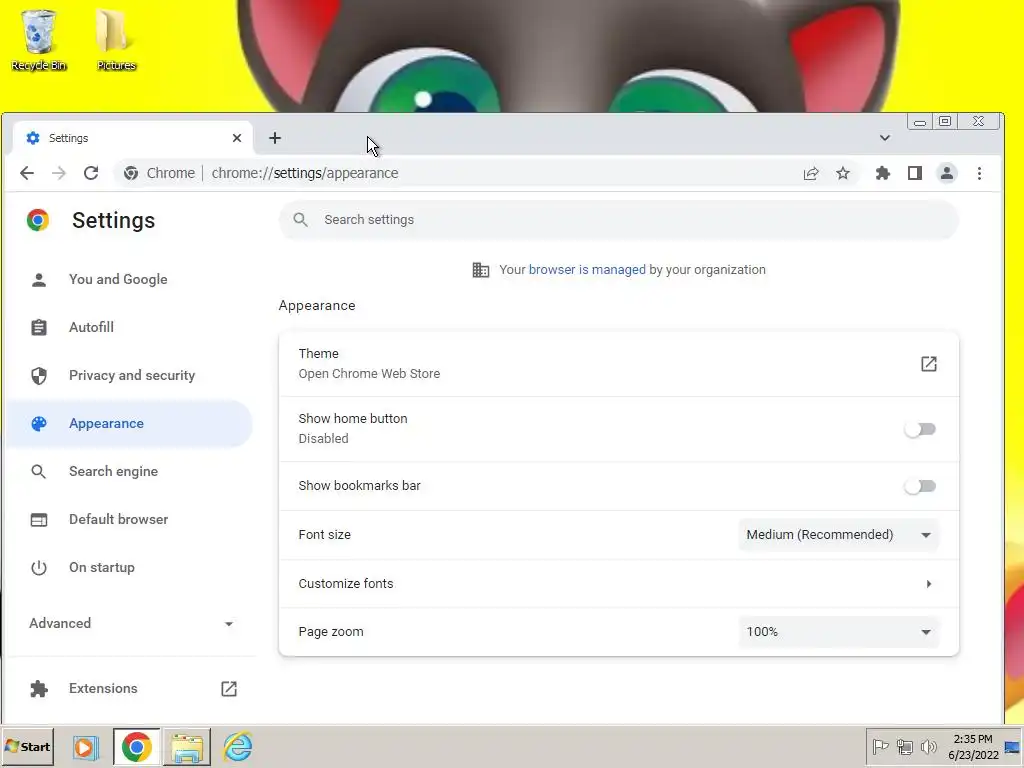
Task: Open the 'browser is managed' link
Action: point(587,270)
